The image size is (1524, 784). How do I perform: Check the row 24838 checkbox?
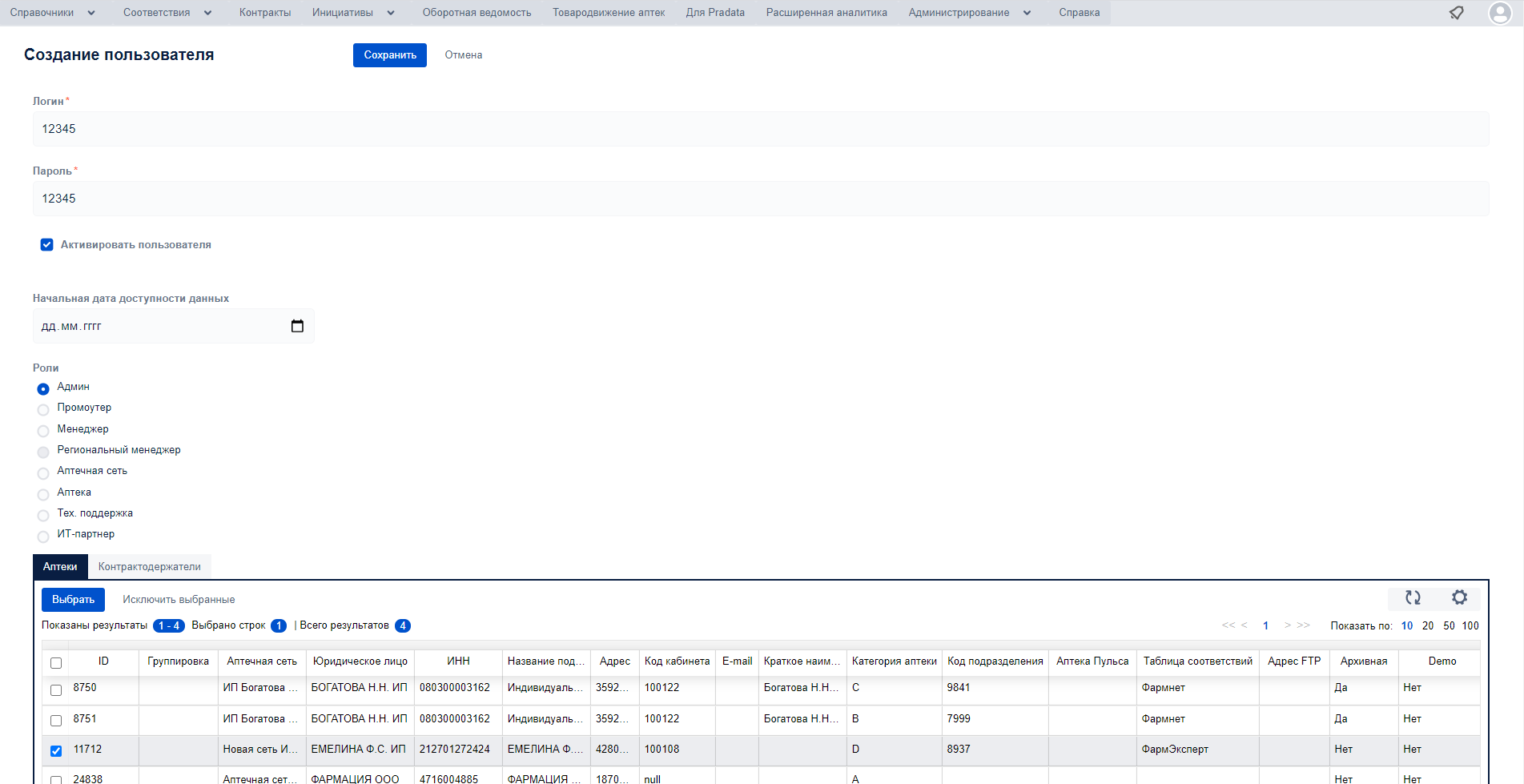(x=56, y=779)
